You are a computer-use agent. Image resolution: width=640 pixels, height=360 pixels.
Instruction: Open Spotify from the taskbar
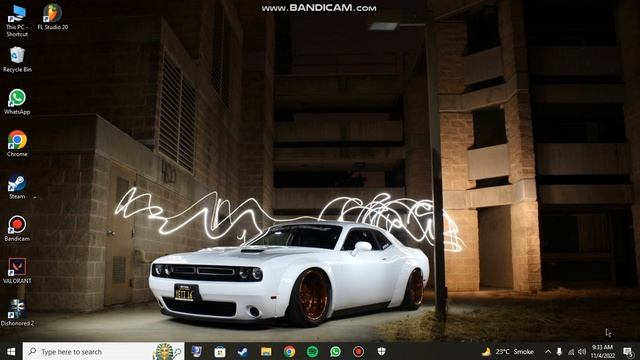point(312,351)
